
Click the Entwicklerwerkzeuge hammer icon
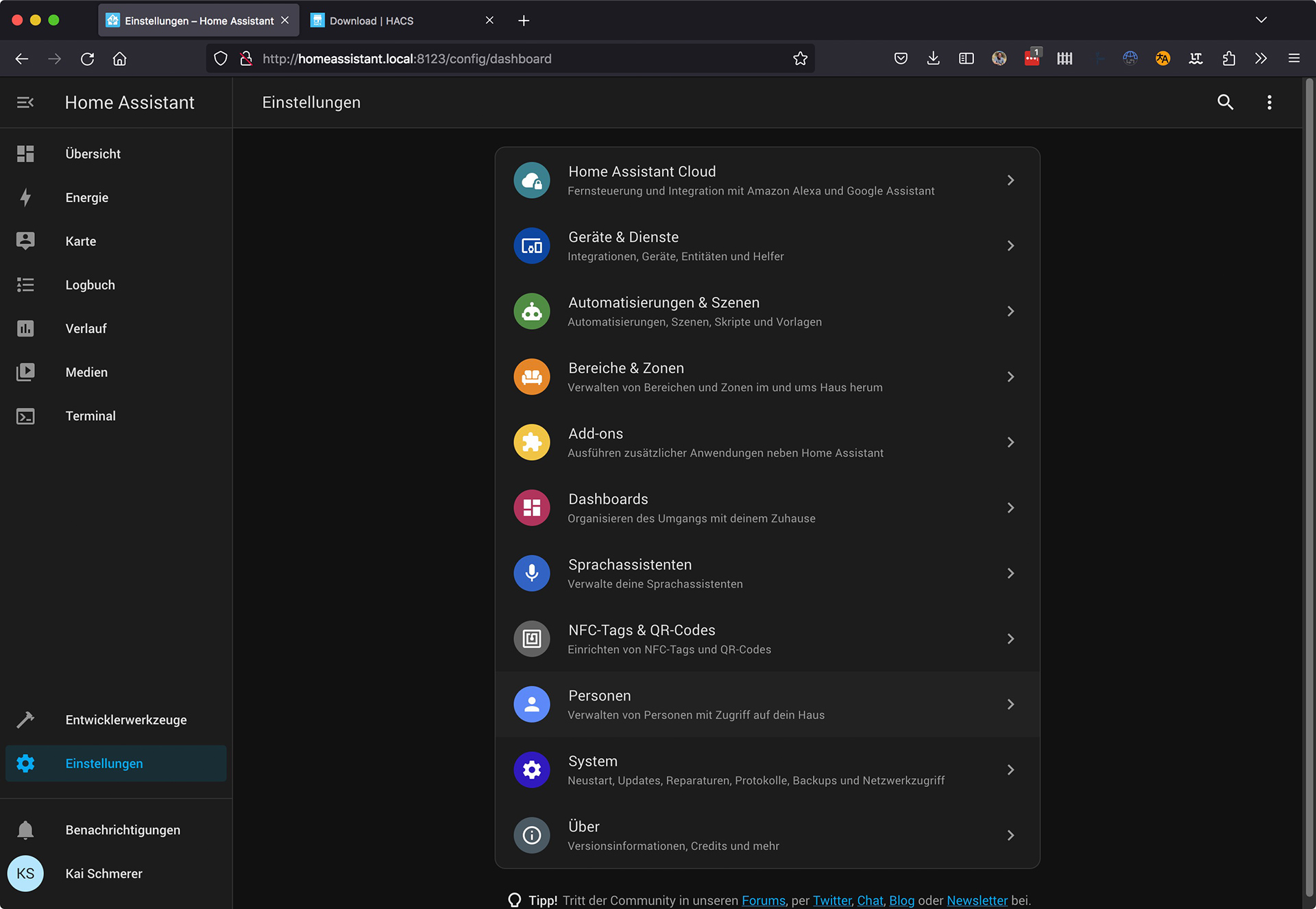[25, 720]
